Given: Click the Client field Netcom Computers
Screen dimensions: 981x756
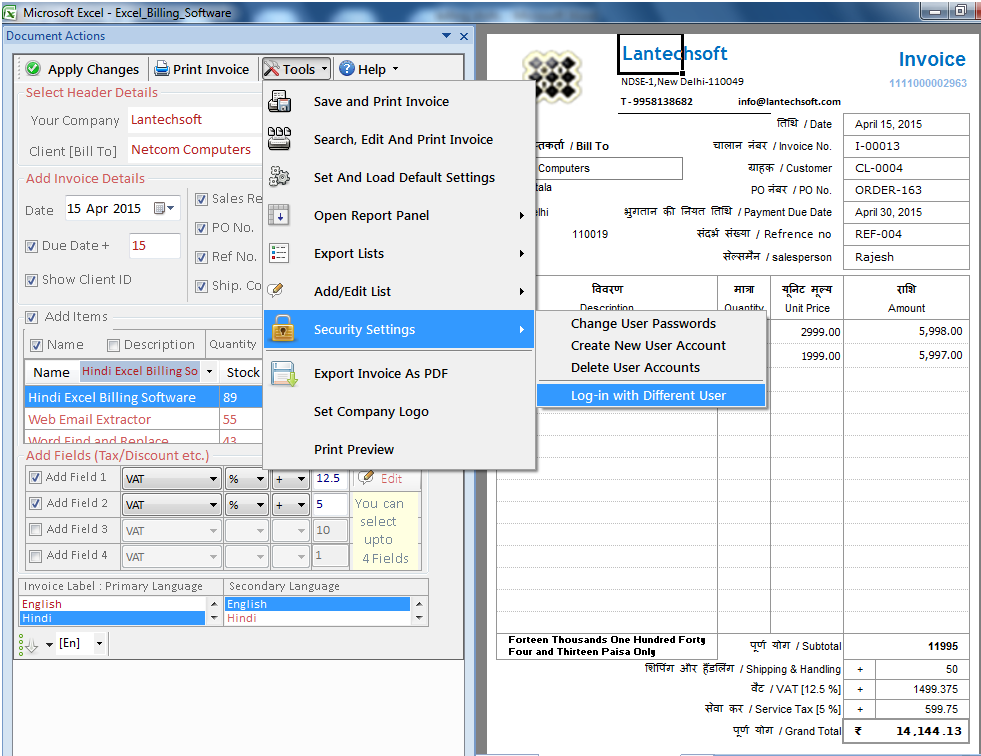Looking at the screenshot, I should [194, 150].
